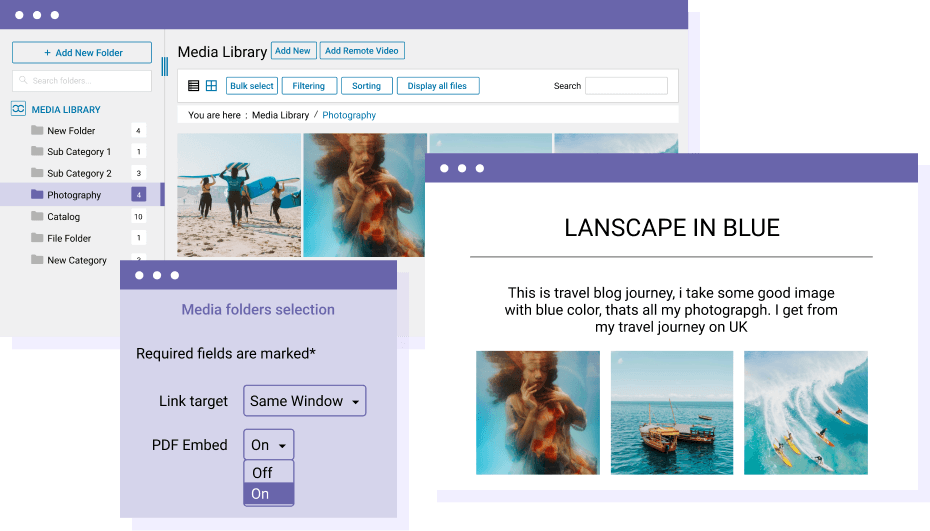Click Display all files button
Image resolution: width=930 pixels, height=531 pixels.
[438, 85]
